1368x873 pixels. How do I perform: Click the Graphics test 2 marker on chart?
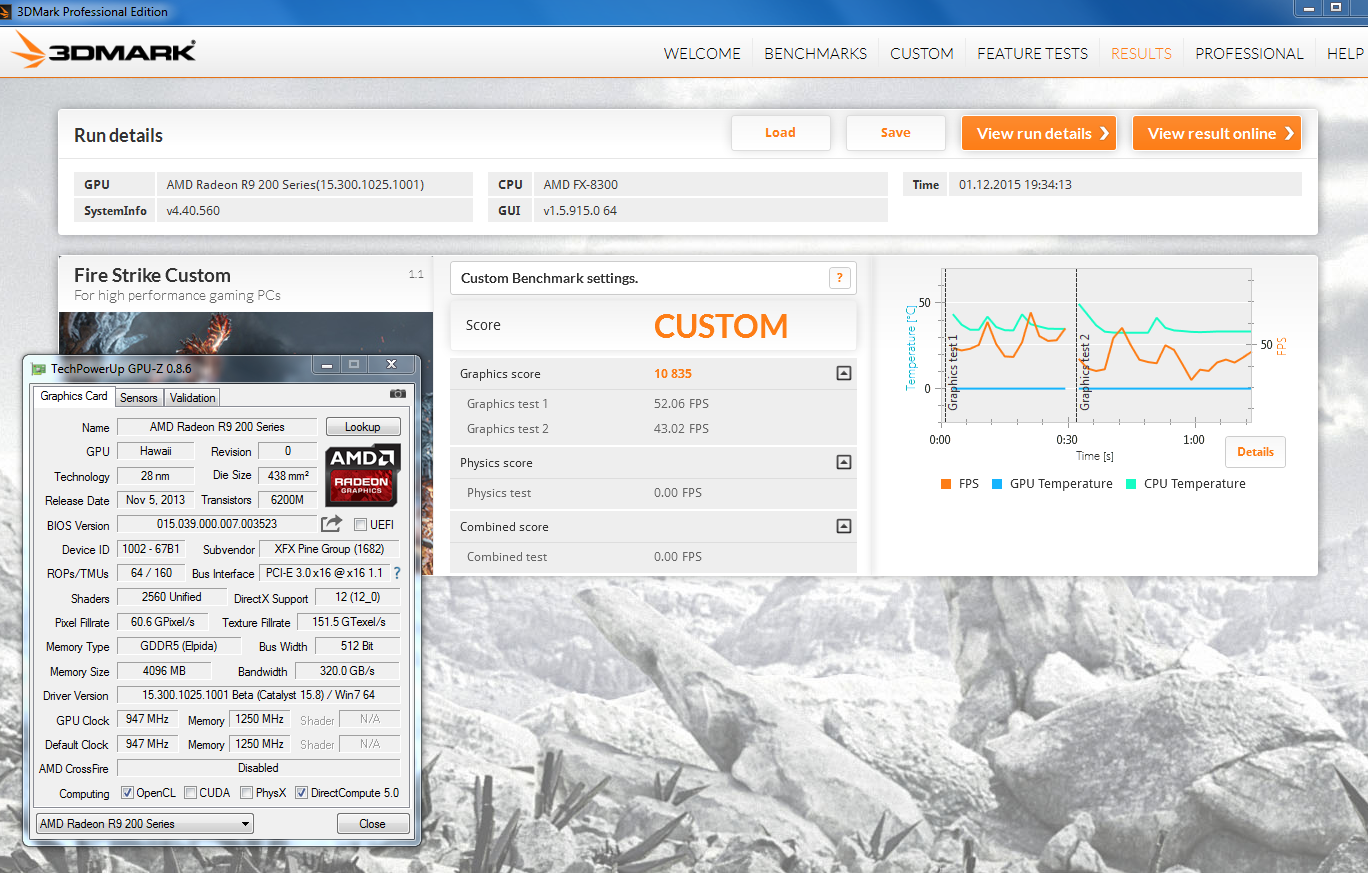pyautogui.click(x=1085, y=372)
